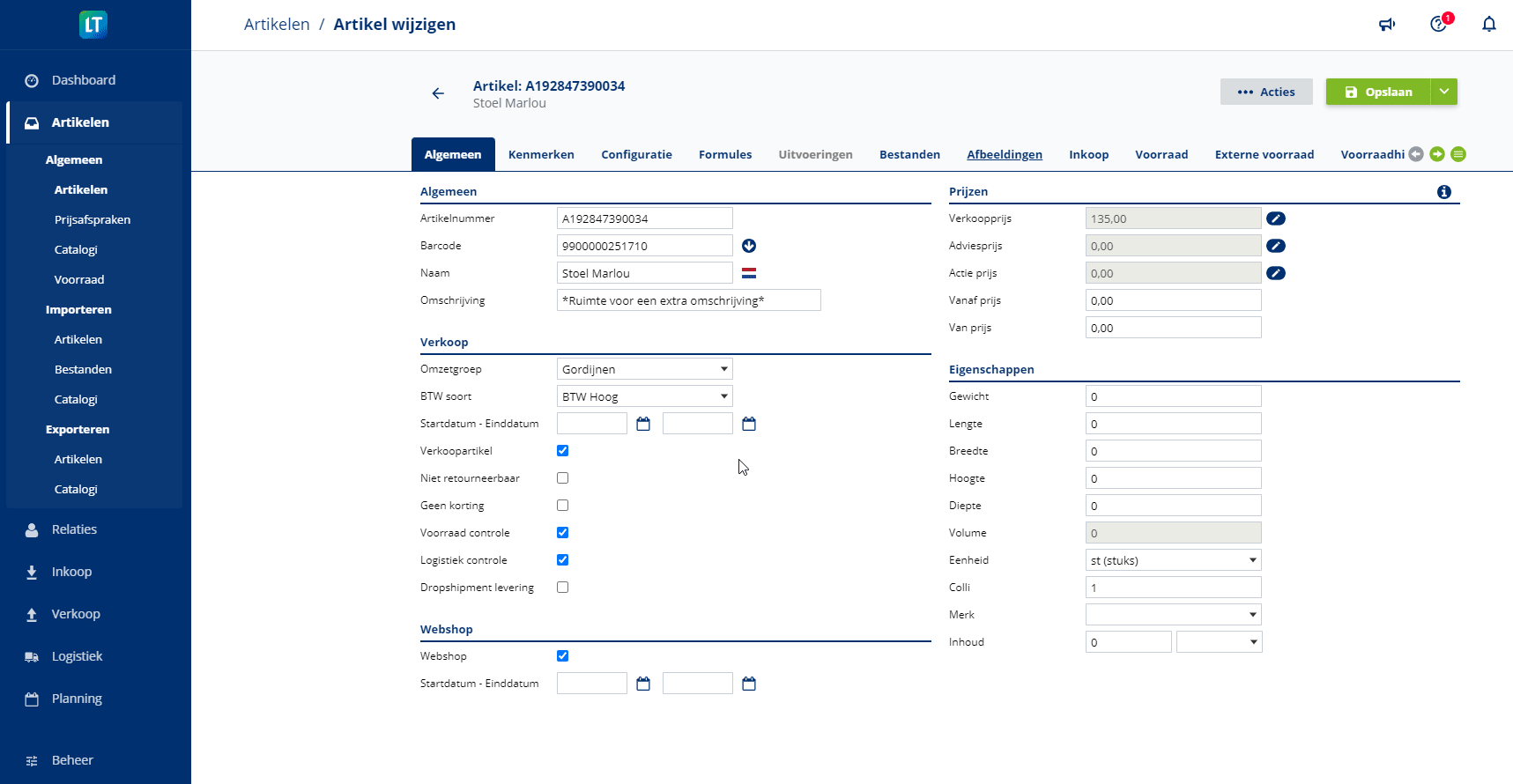Toggle the Dropshipment levering checkbox
Viewport: 1513px width, 784px height.
[562, 588]
